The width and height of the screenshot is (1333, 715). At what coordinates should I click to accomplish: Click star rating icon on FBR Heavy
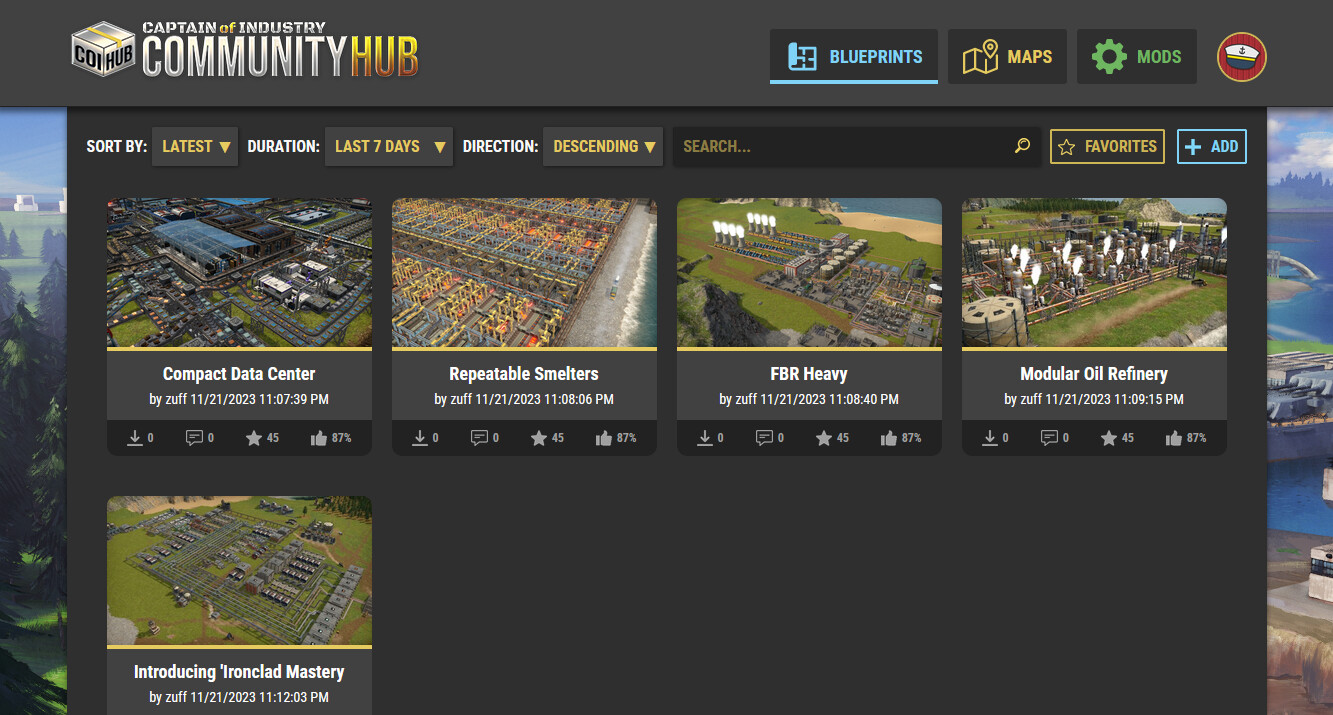point(824,438)
